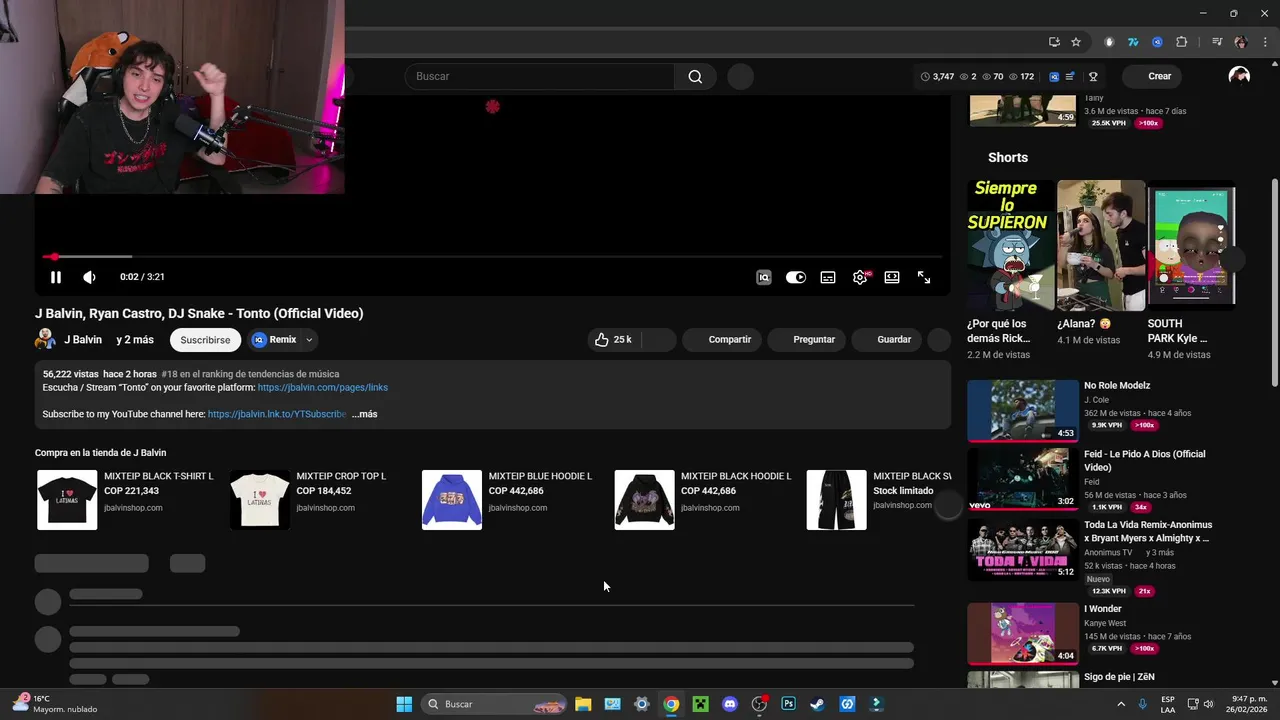Viewport: 1280px width, 720px height.
Task: Open MIXTEIP BLACK T-SHIRT L product
Action: point(126,499)
